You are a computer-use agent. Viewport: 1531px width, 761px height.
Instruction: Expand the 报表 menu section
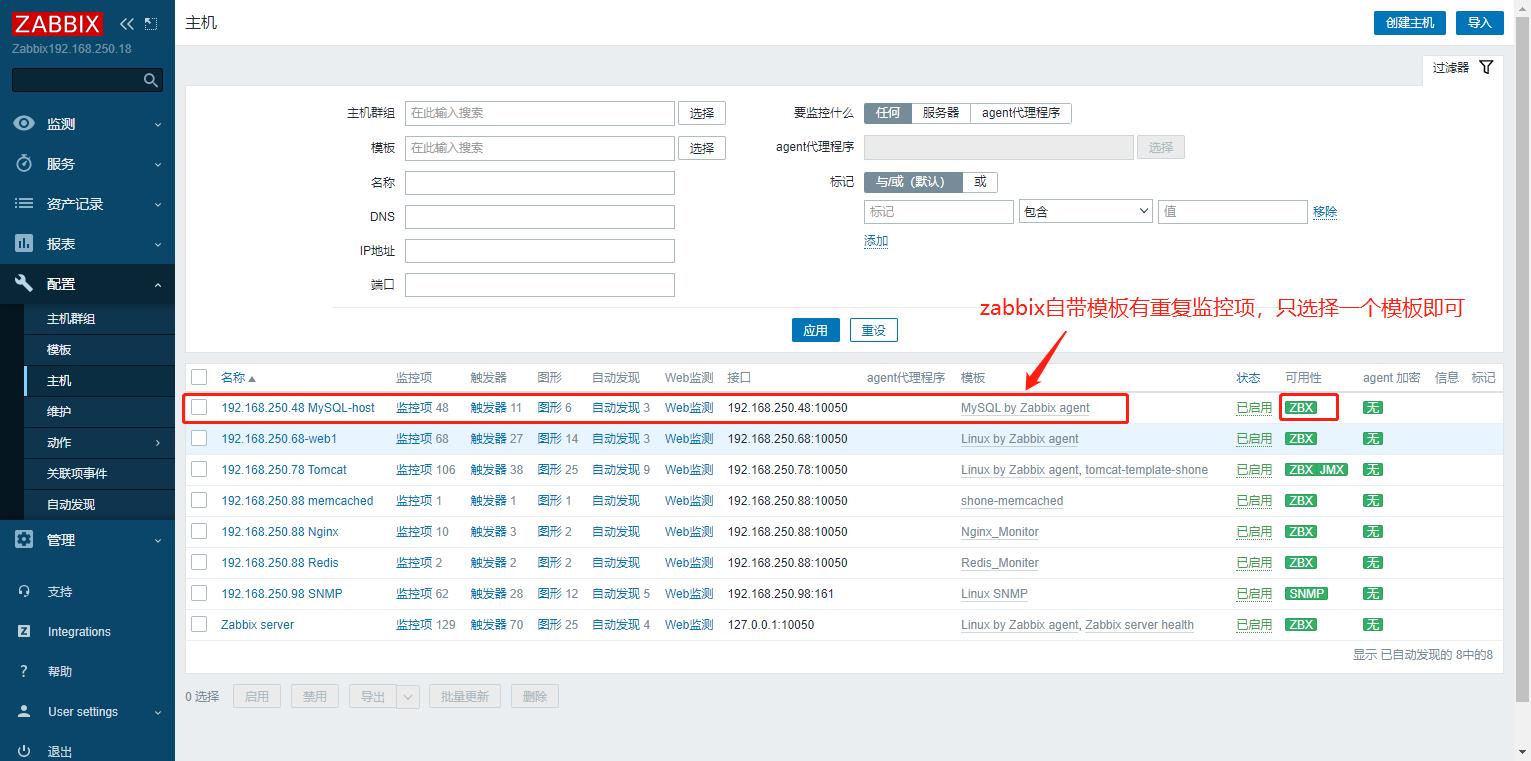[158, 244]
